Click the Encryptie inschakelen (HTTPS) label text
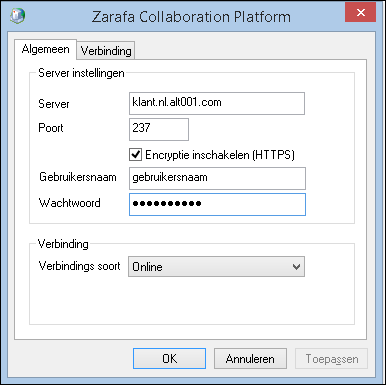Viewport: 386px width, 385px height. (x=220, y=155)
